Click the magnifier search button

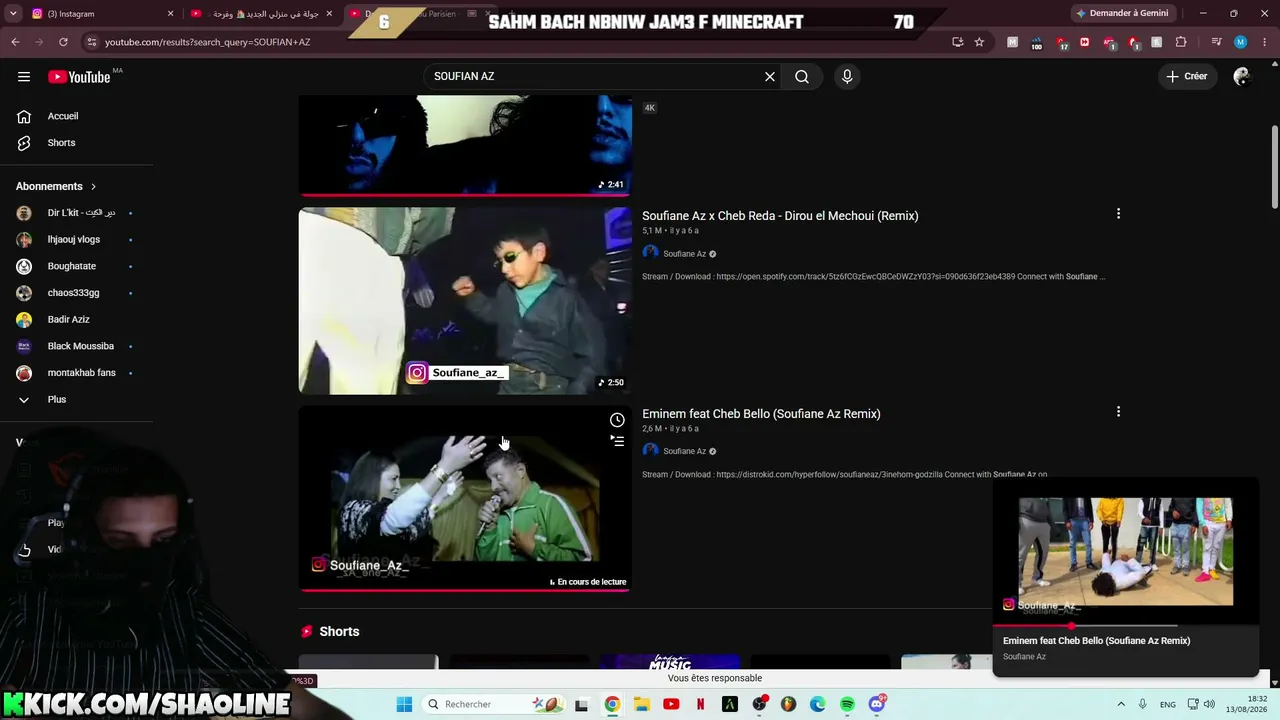click(x=802, y=76)
